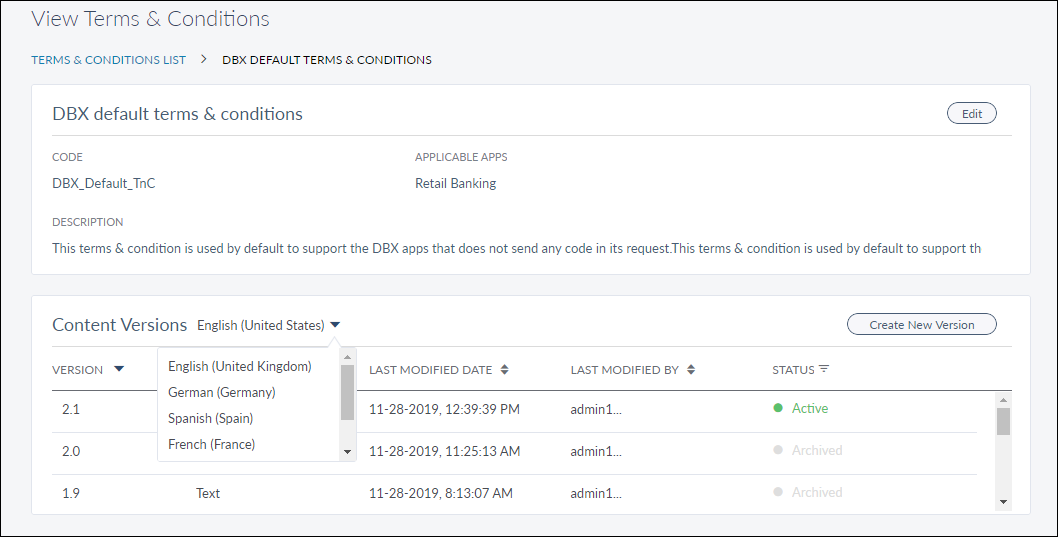Pick French (France) from the dropdown

point(211,444)
